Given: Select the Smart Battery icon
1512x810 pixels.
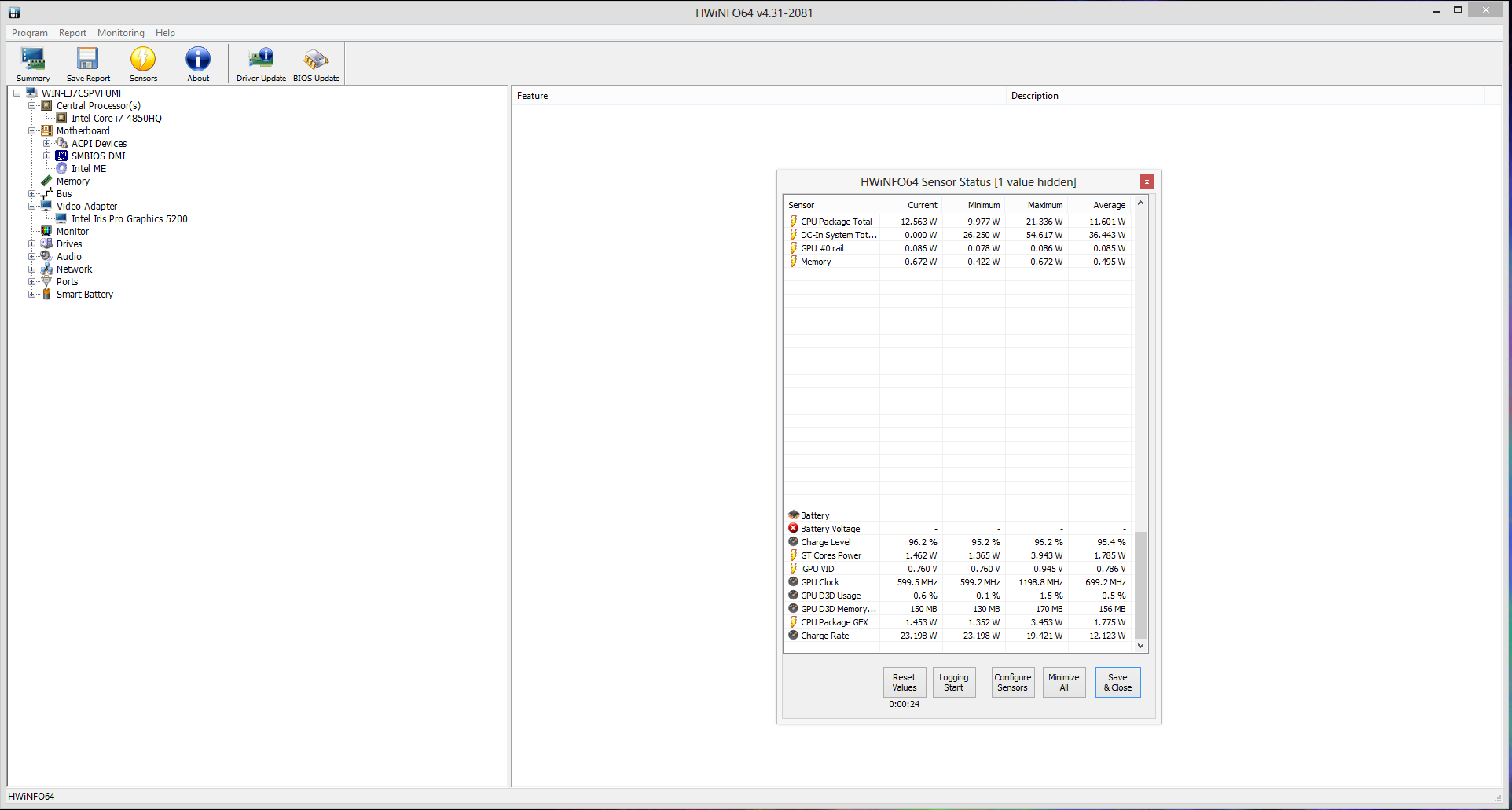Looking at the screenshot, I should (x=46, y=295).
